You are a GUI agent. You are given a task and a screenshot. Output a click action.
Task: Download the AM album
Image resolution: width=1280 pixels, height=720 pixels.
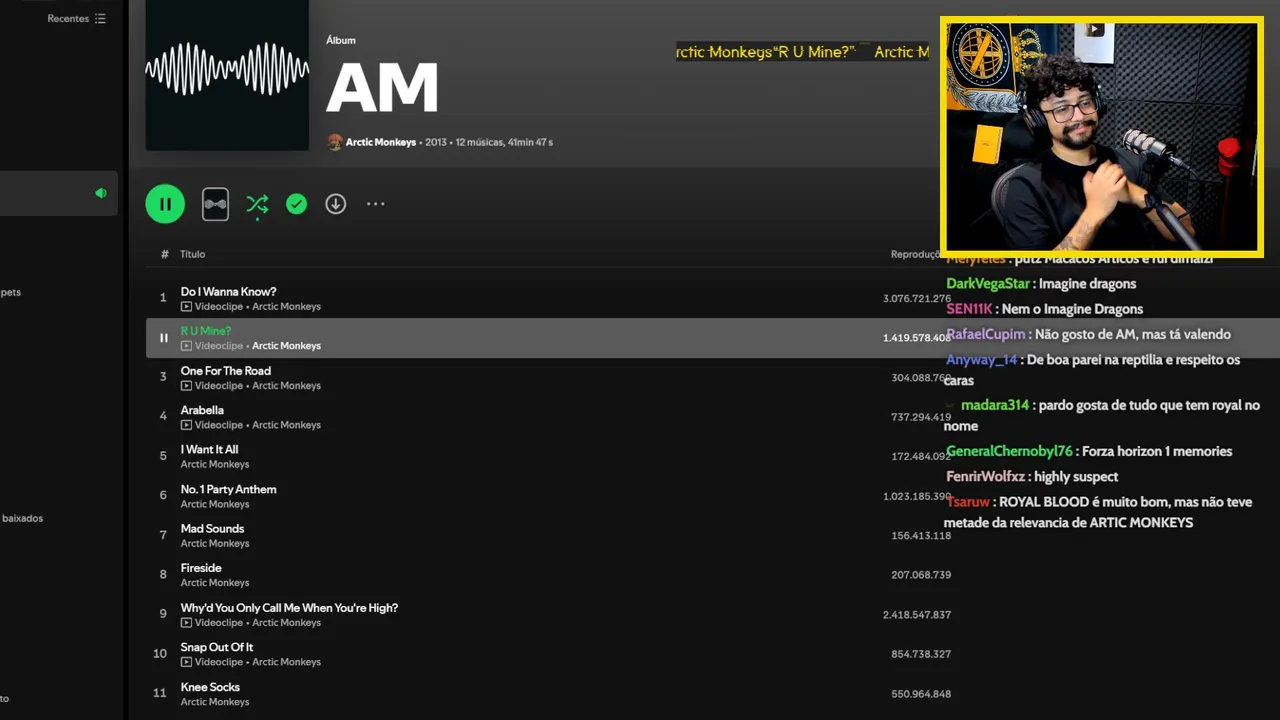[x=336, y=204]
